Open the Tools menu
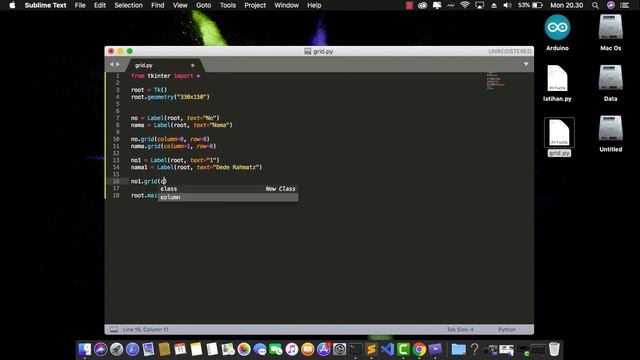Viewport: 640px width, 360px height. (228, 5)
